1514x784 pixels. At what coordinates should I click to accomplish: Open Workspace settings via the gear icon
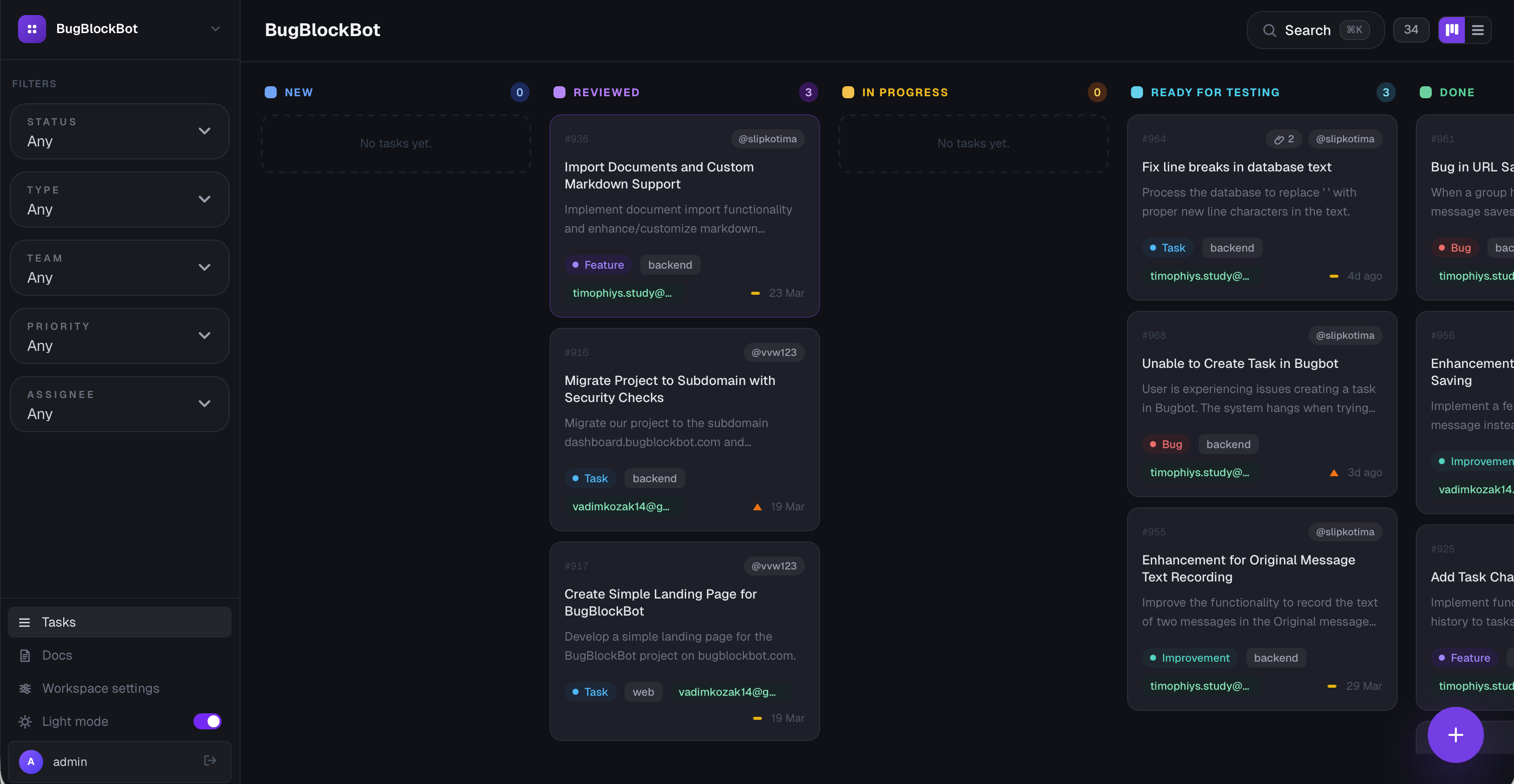point(25,688)
